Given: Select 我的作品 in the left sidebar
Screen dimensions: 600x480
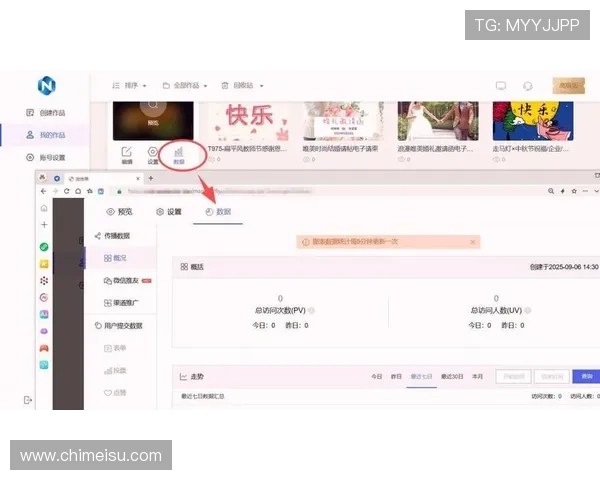Looking at the screenshot, I should pyautogui.click(x=46, y=135).
